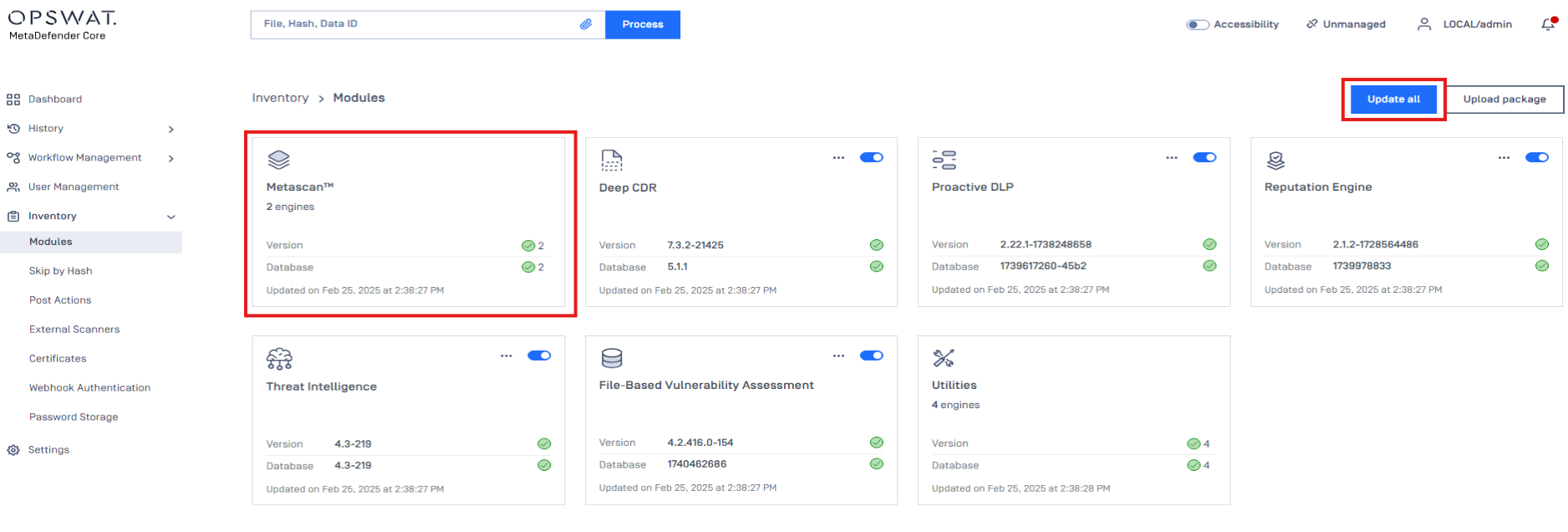Switch off the Threat Intelligence toggle
The height and width of the screenshot is (532, 1568).
(539, 356)
